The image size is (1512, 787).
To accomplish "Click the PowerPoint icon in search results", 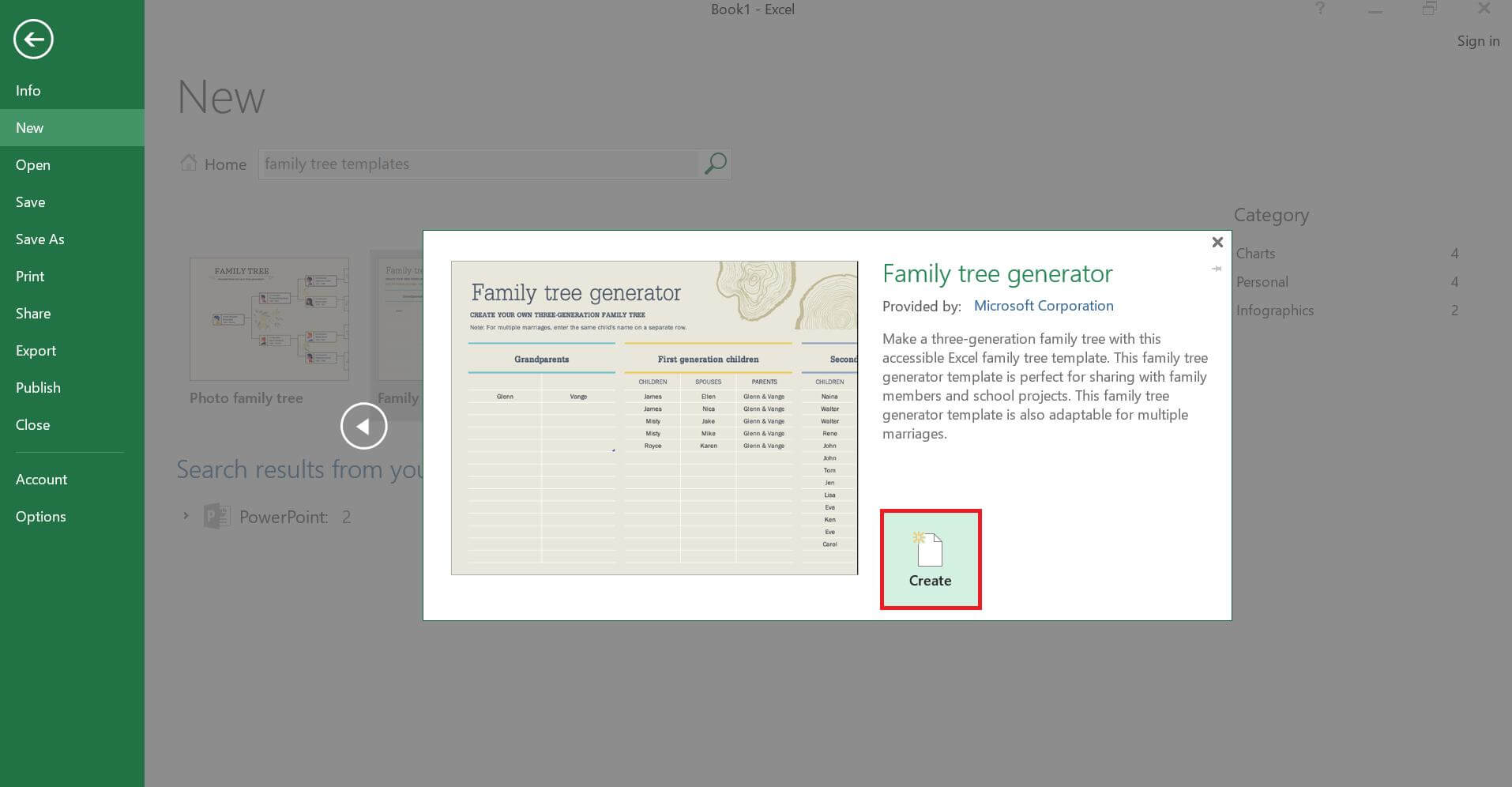I will [x=215, y=517].
